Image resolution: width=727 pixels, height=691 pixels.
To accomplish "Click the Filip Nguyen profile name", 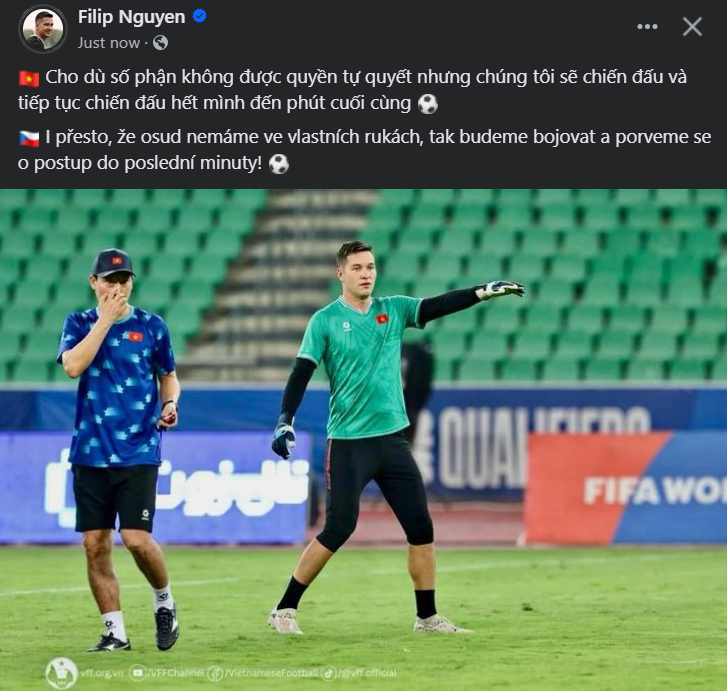I will click(131, 17).
